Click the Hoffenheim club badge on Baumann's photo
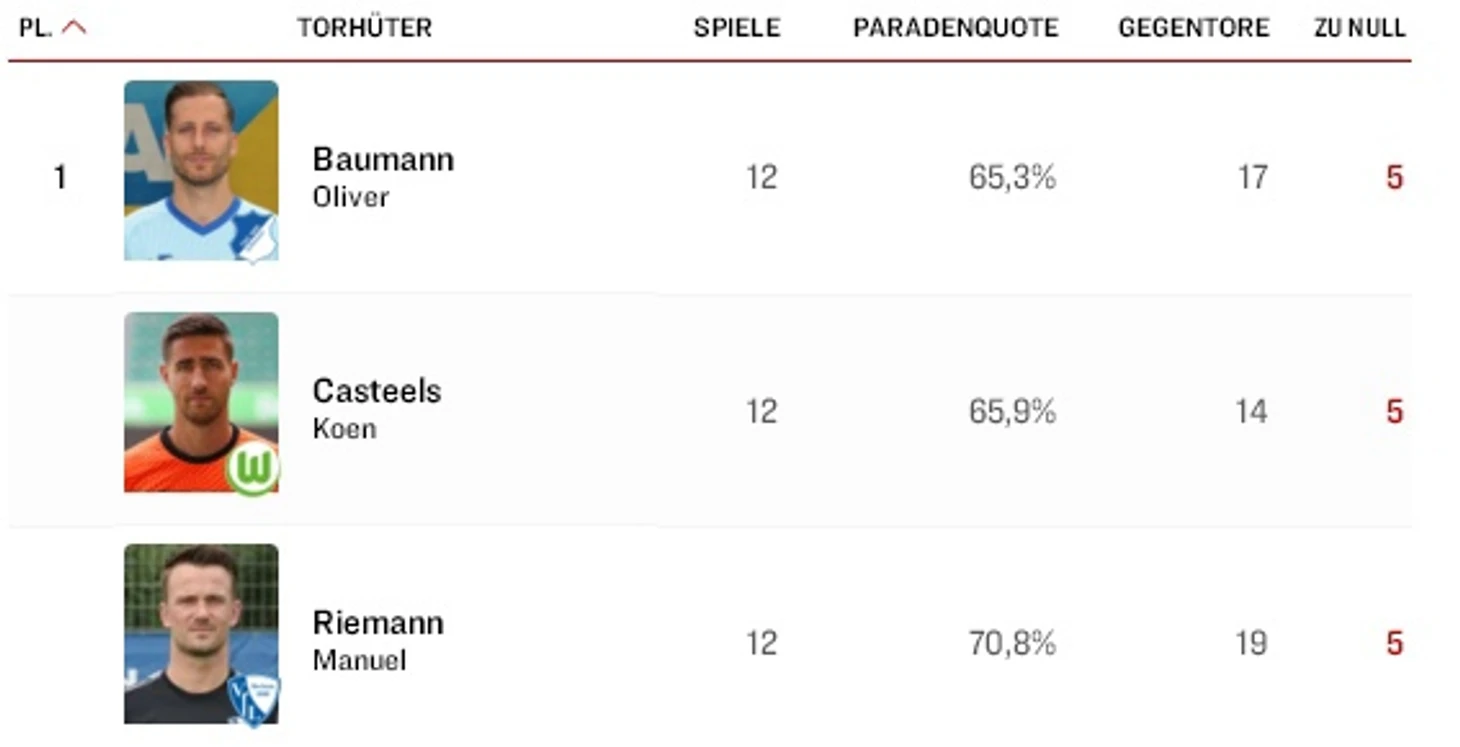 pos(254,236)
